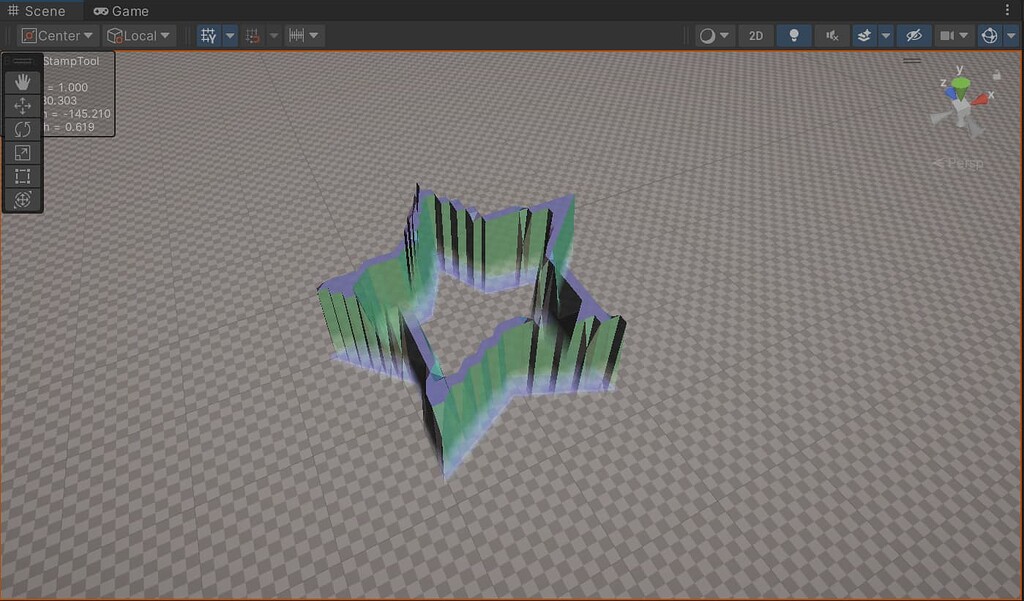Select the Transform tool

(x=22, y=200)
